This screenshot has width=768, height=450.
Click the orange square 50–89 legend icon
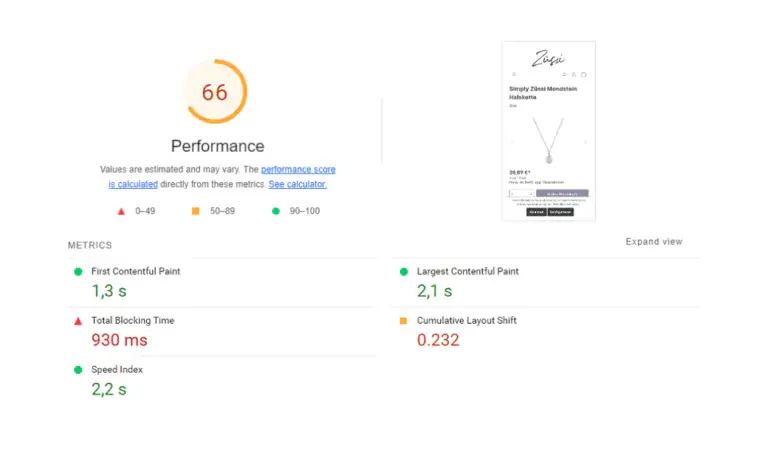point(196,211)
